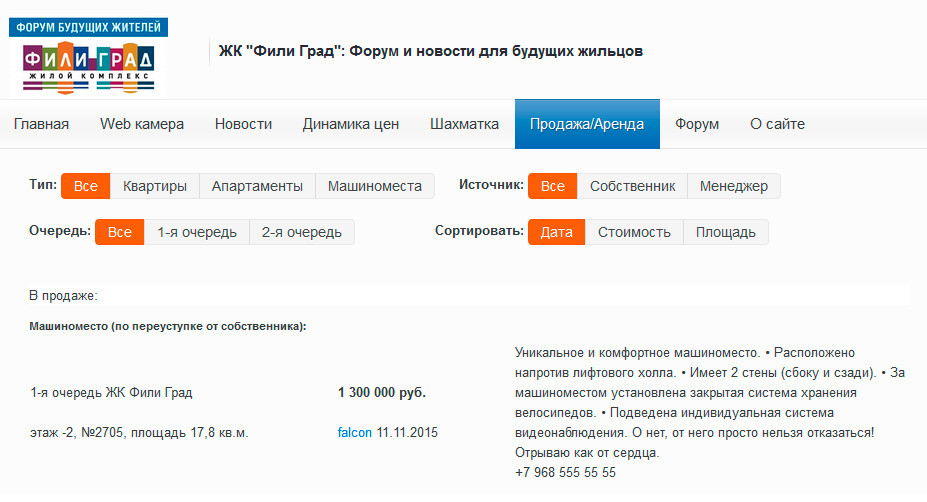Sort listings by Площадь
Viewport: 927px width, 502px height.
tap(725, 232)
